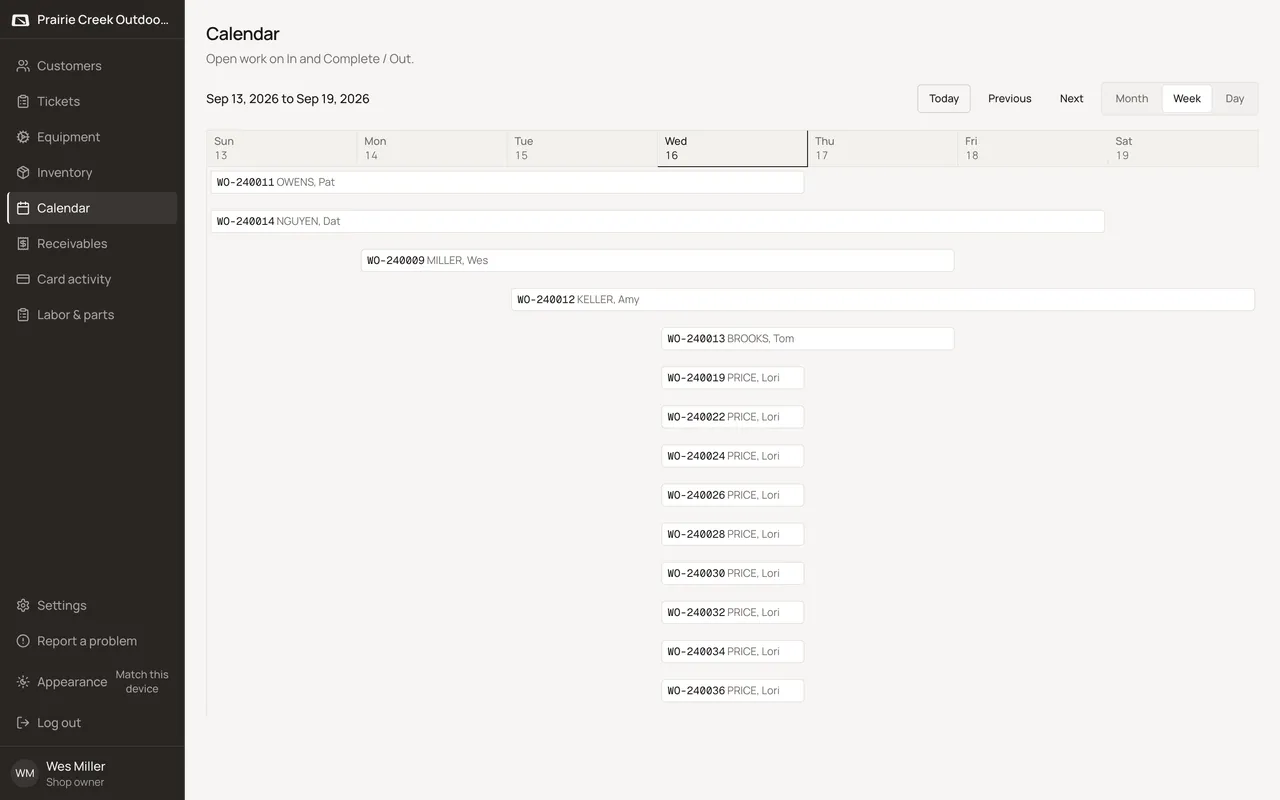This screenshot has width=1280, height=800.
Task: Select the Sat 19 column header
Action: (1183, 148)
